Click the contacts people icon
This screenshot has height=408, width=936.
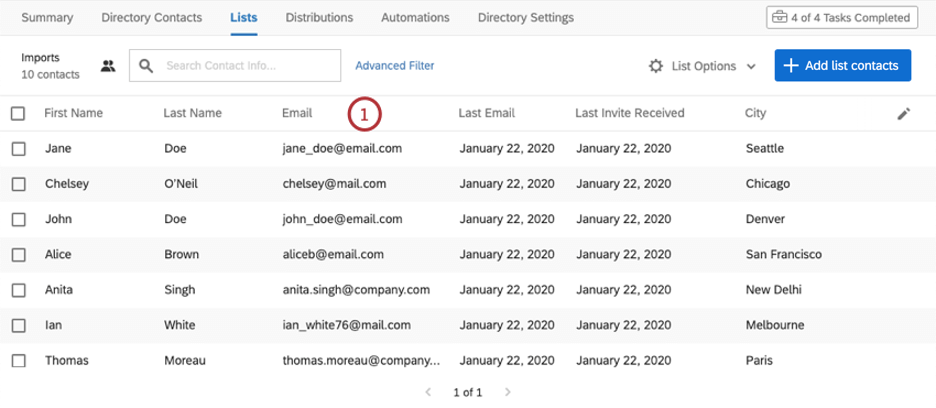point(108,66)
